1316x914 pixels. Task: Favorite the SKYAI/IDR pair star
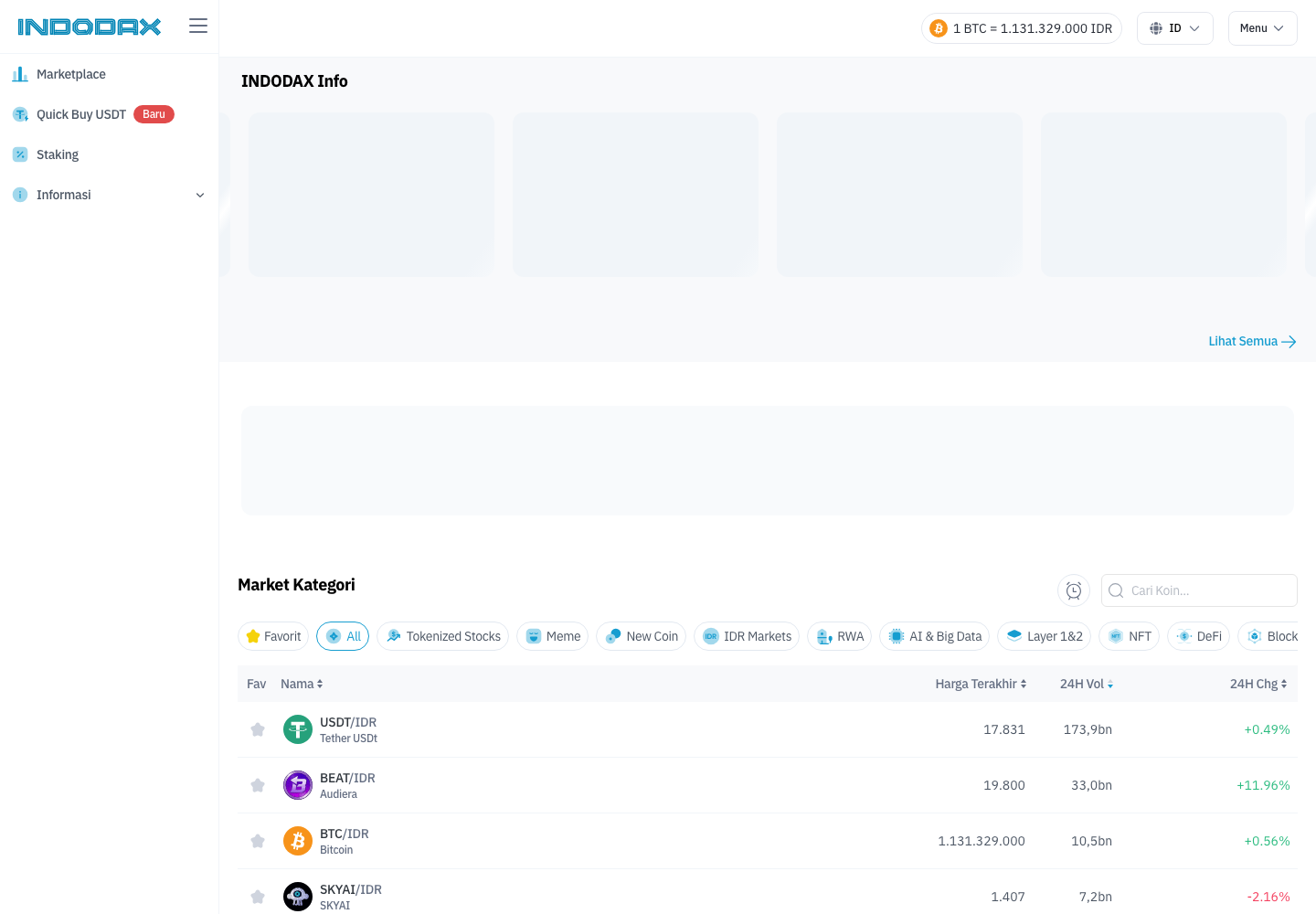pyautogui.click(x=258, y=897)
